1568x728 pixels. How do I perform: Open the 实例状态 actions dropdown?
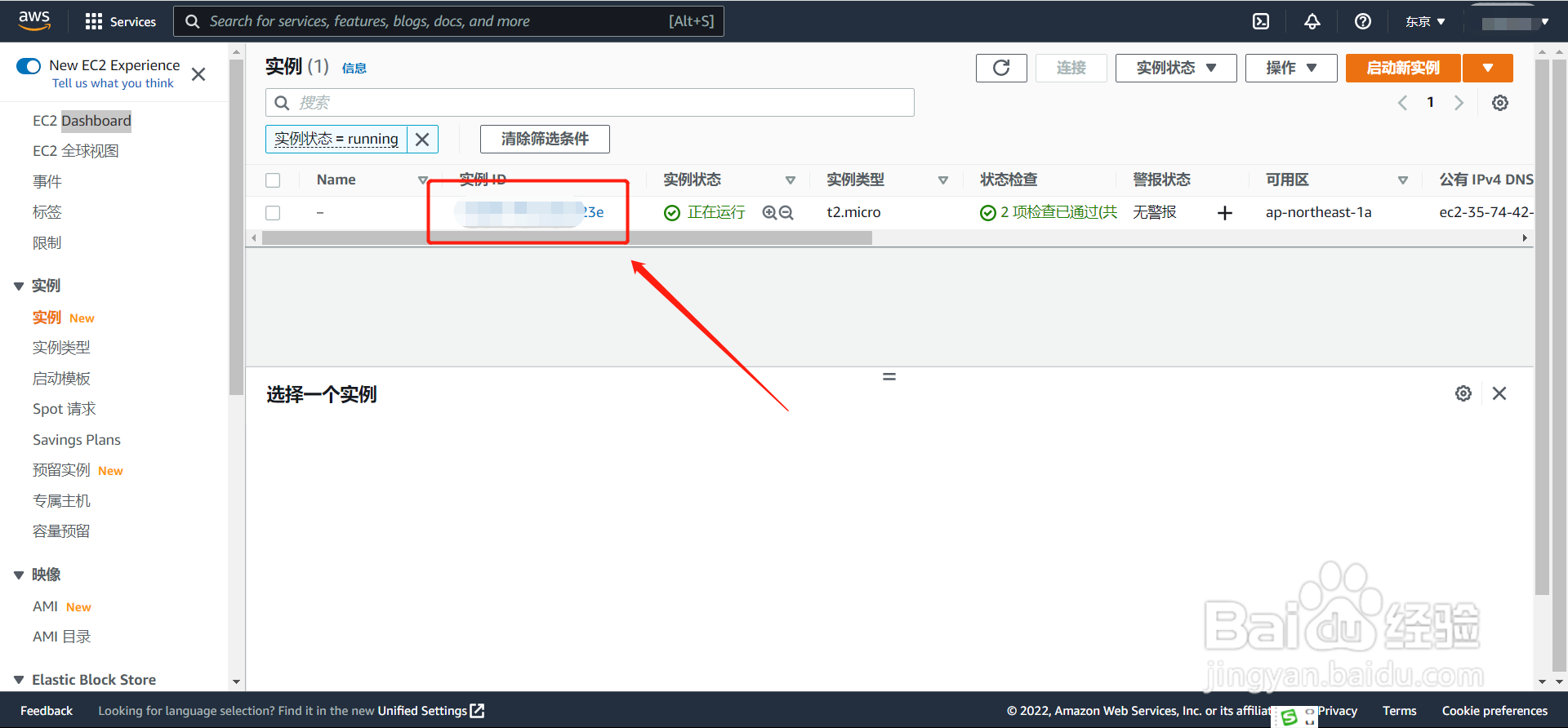1176,68
